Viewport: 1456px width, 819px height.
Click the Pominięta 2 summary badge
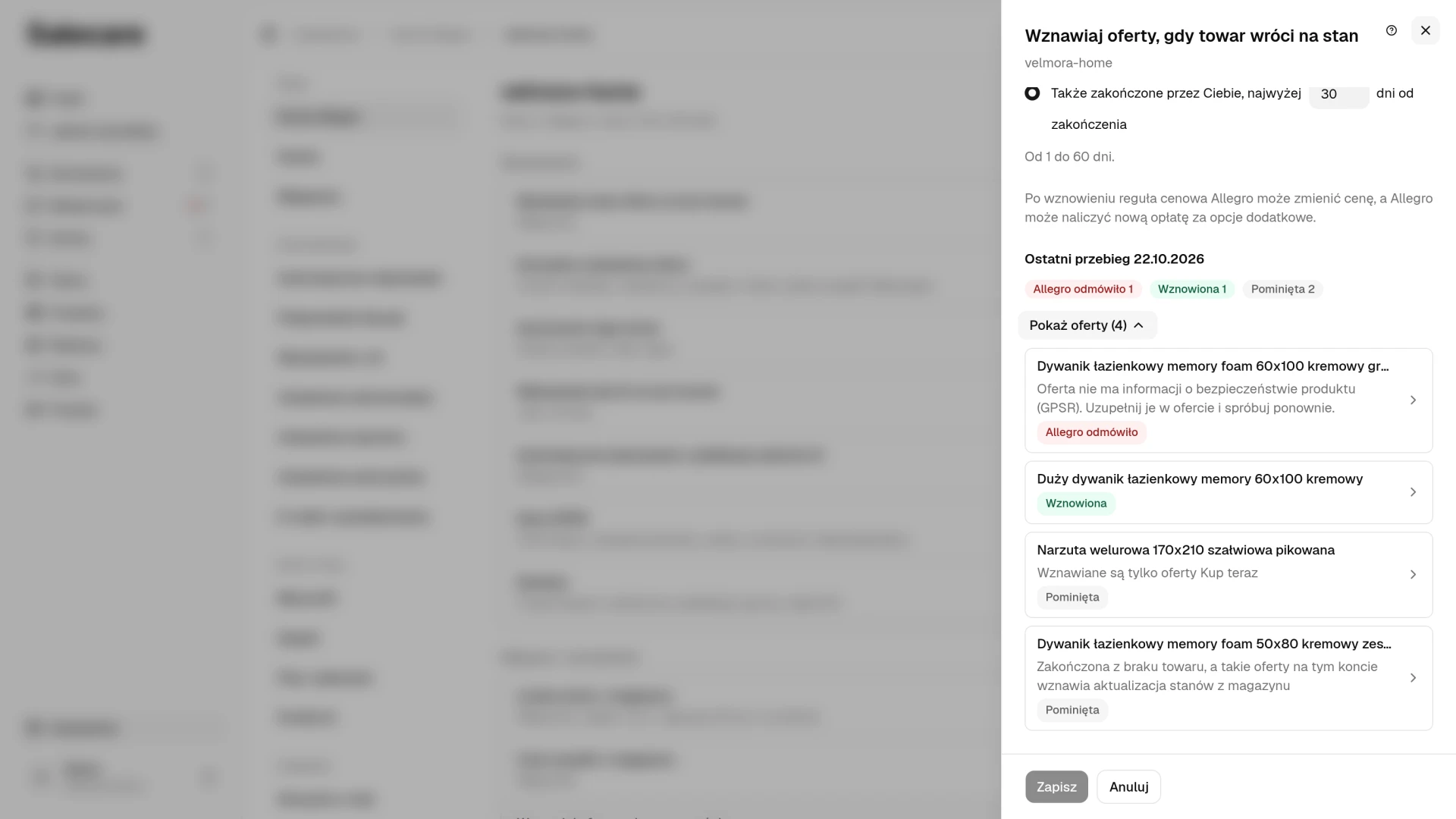(x=1282, y=289)
